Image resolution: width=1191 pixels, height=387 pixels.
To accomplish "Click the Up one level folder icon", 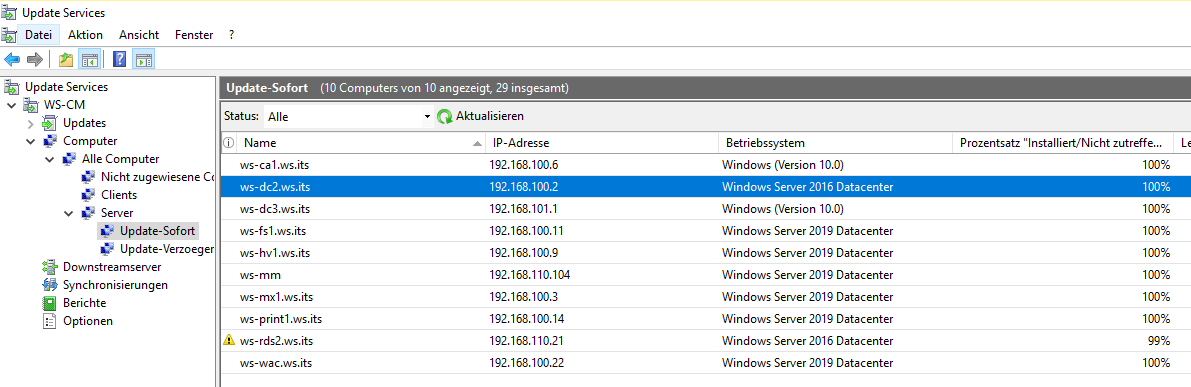I will [66, 59].
